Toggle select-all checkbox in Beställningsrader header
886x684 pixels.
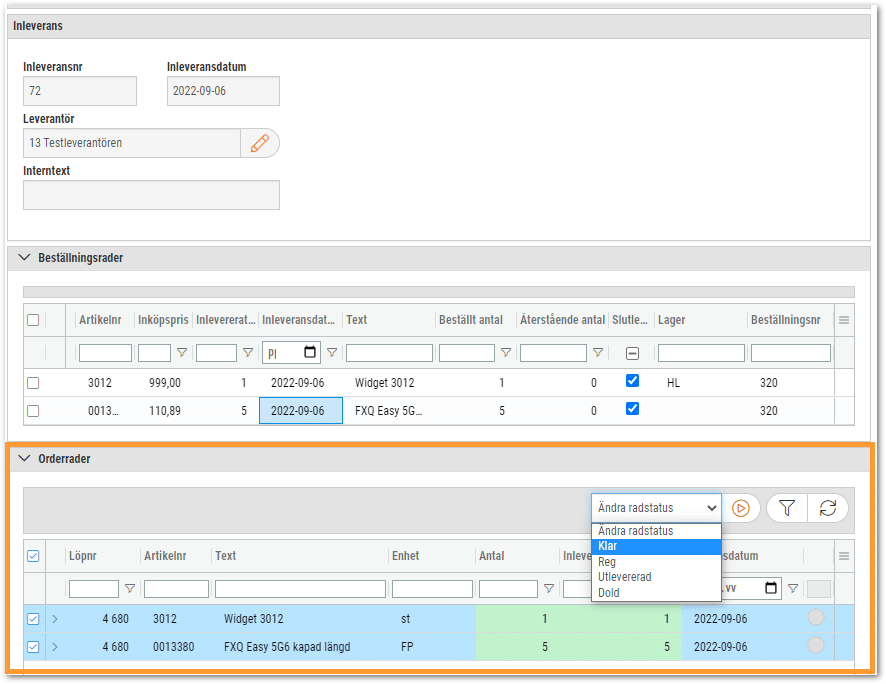[33, 320]
